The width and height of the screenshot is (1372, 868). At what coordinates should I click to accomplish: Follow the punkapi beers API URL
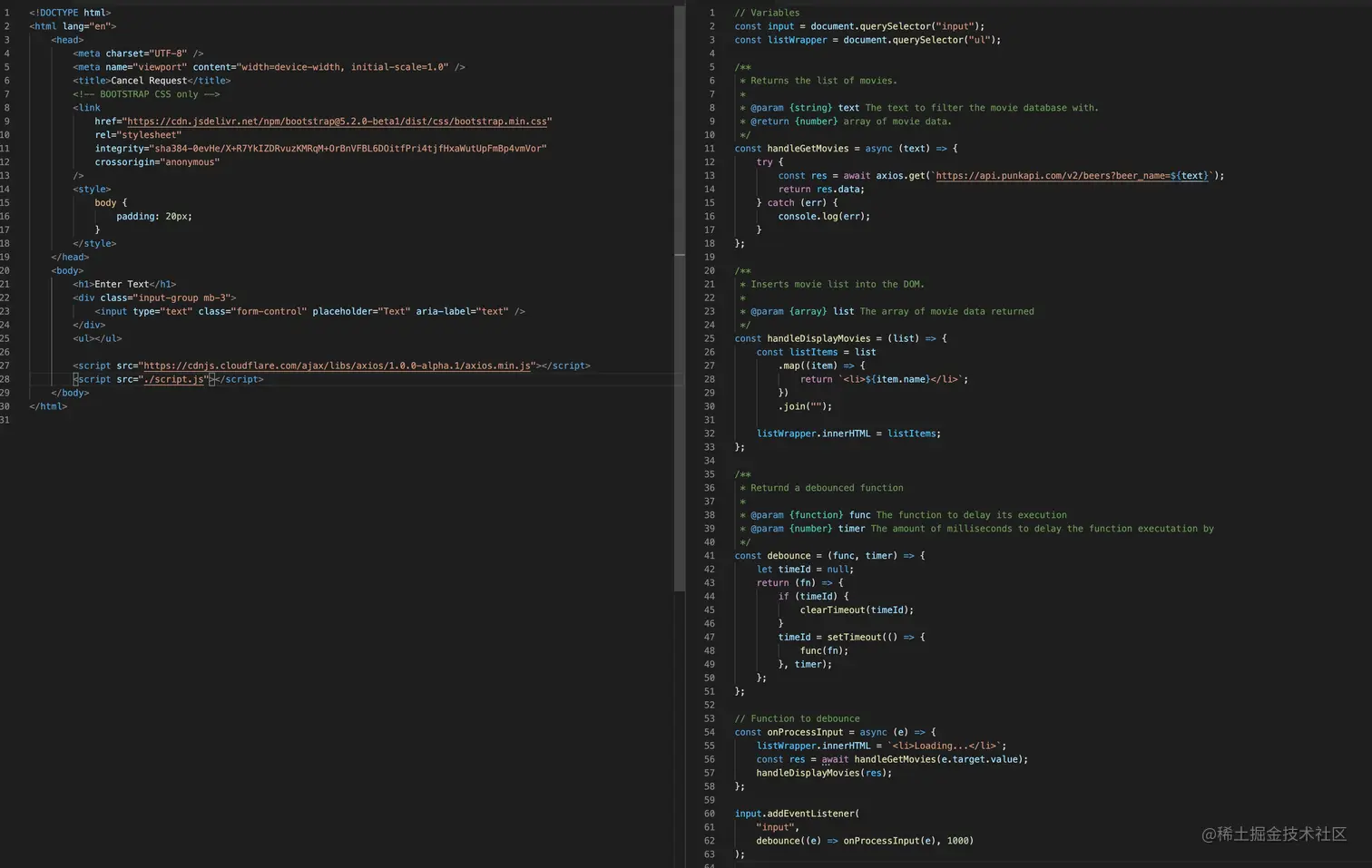point(1072,176)
